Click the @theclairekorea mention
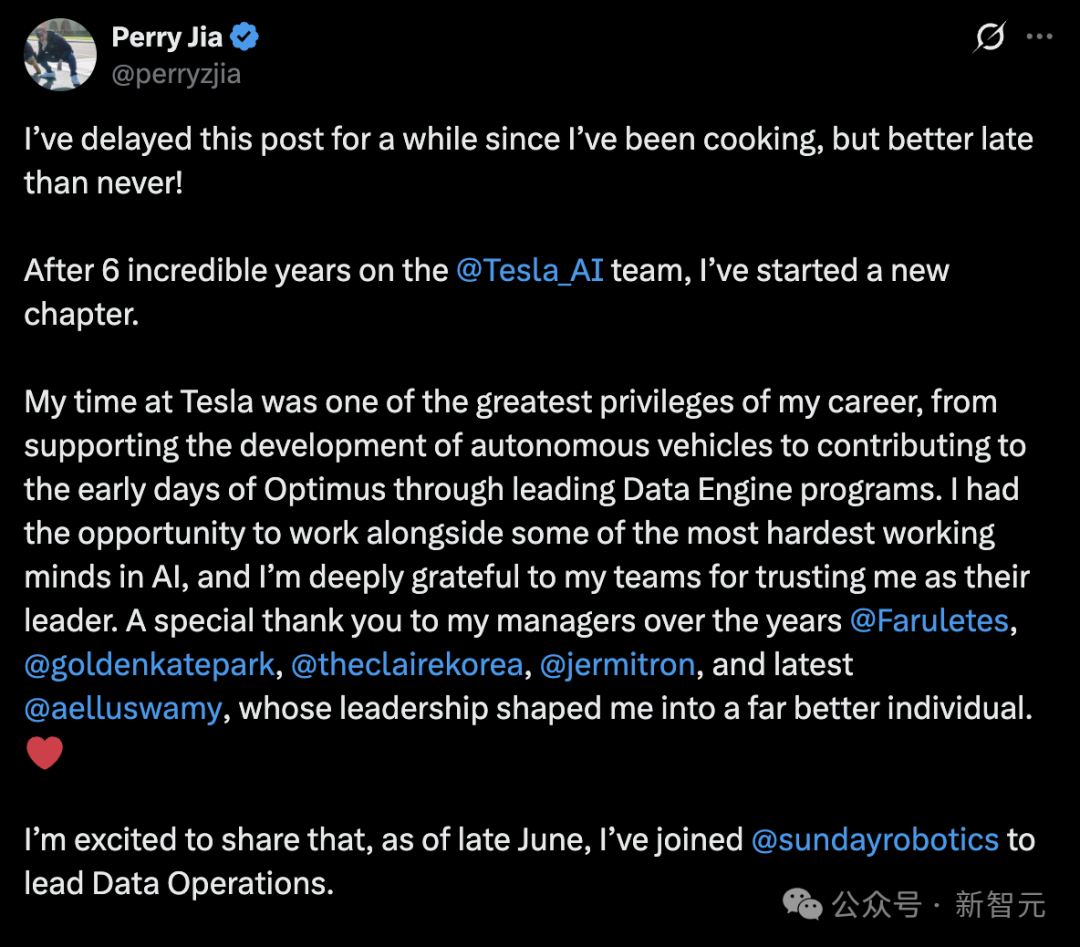Screen dimensions: 1080x947 pos(404,664)
